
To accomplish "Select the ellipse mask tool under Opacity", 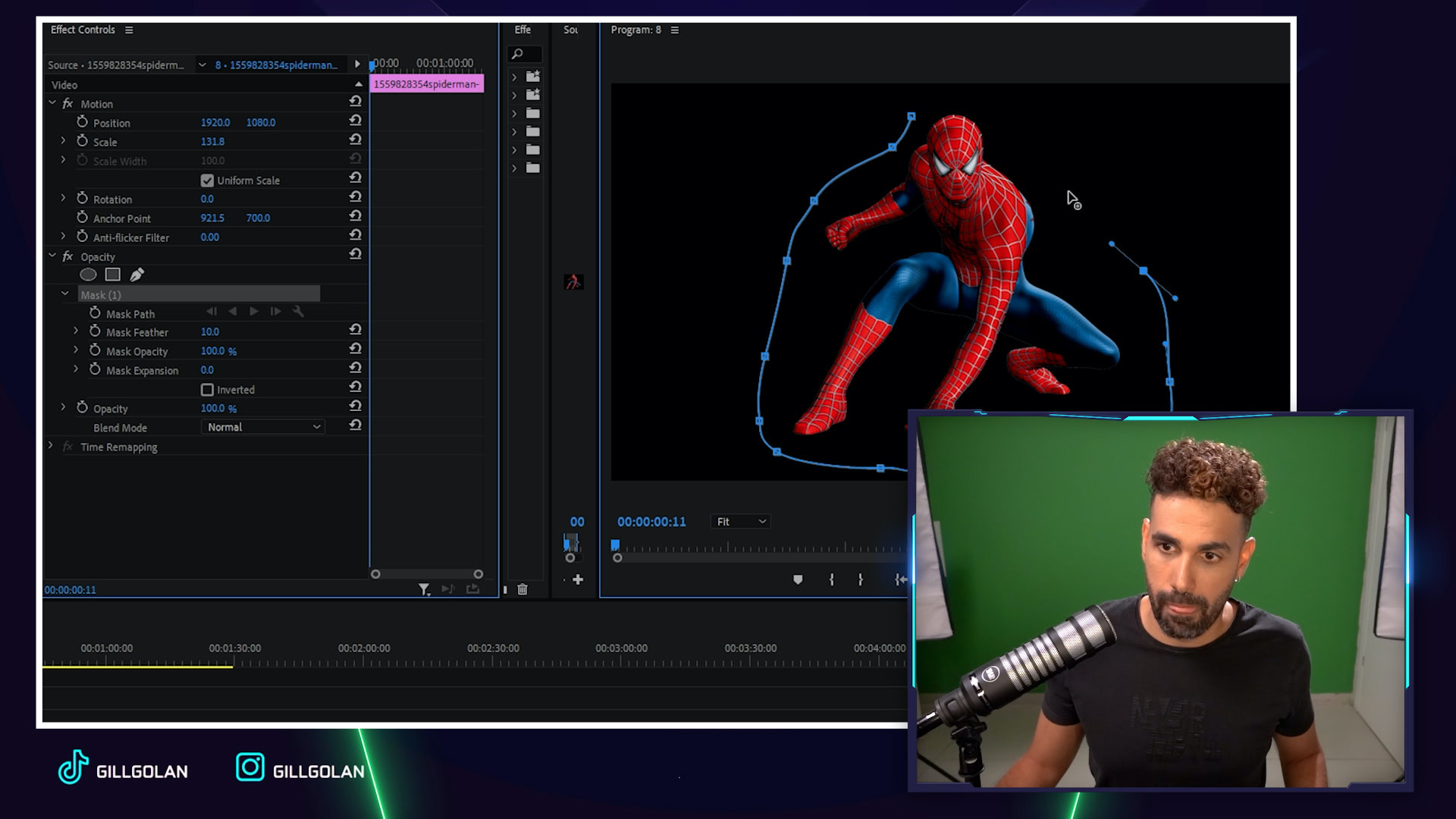I will [x=88, y=275].
